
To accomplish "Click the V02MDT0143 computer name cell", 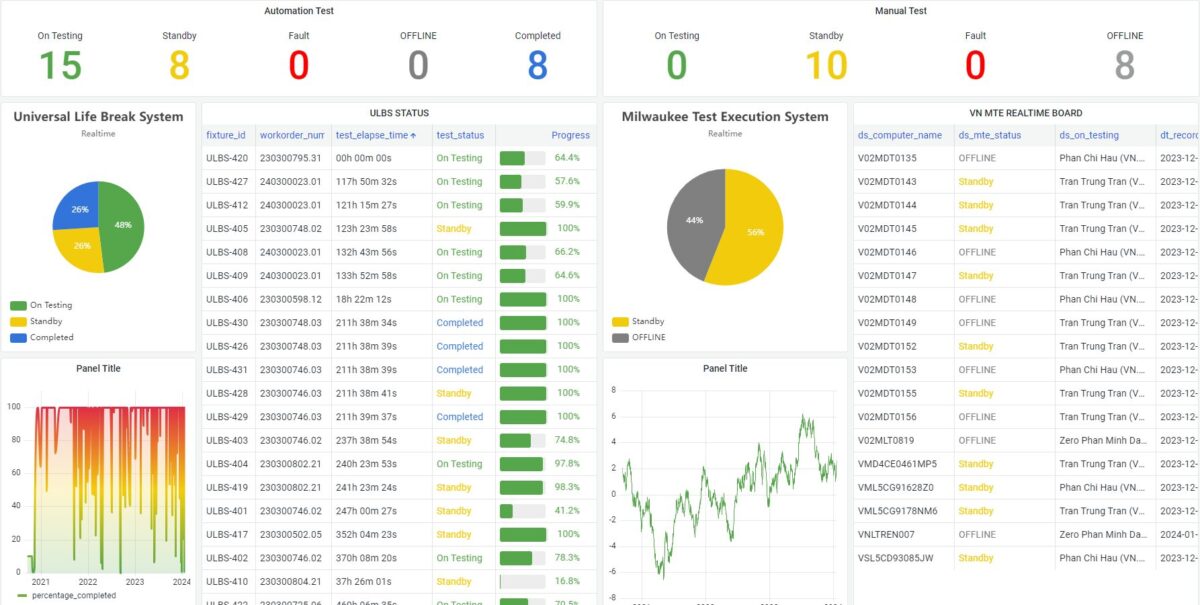I will [x=887, y=182].
